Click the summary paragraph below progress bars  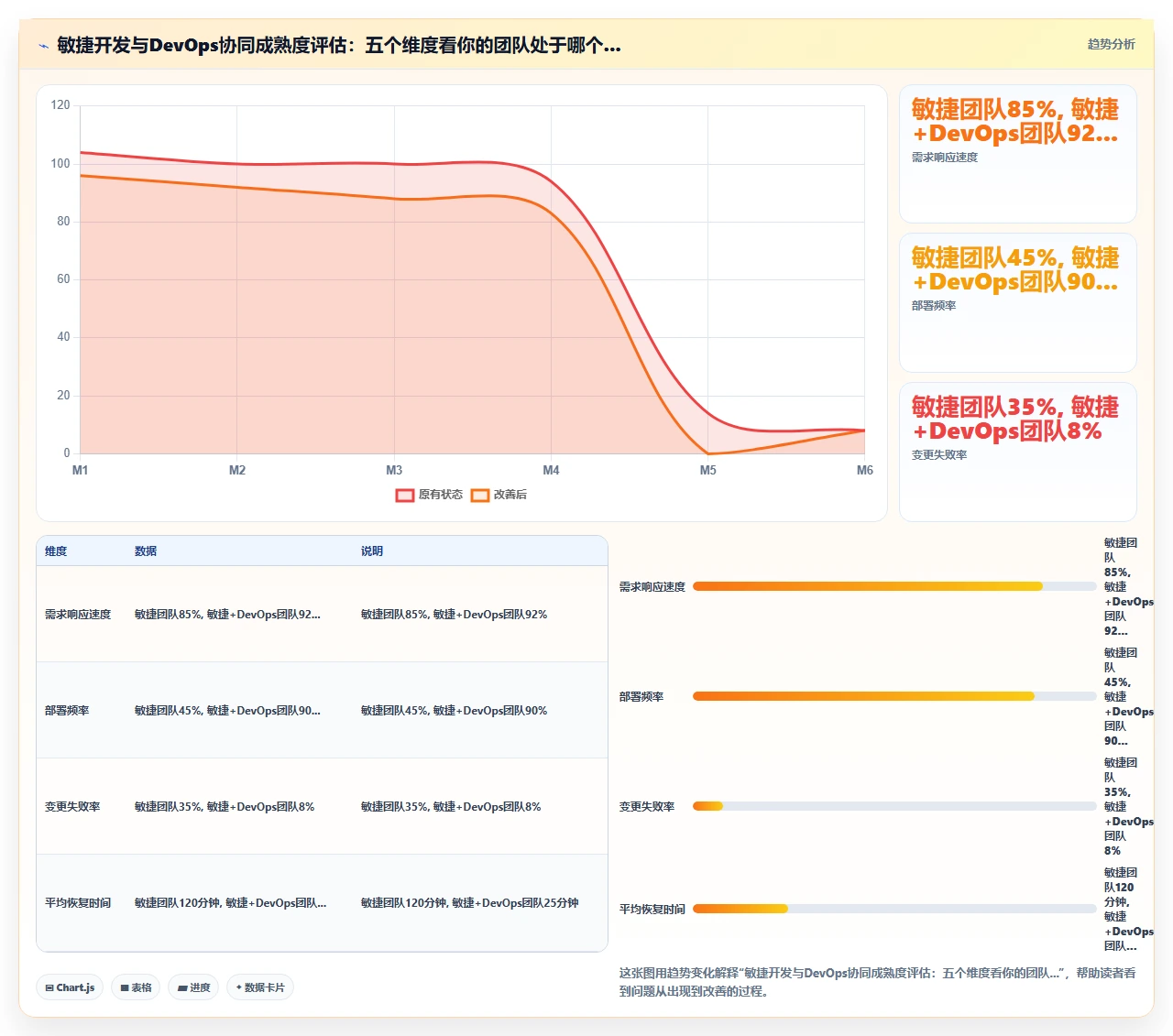pos(878,982)
